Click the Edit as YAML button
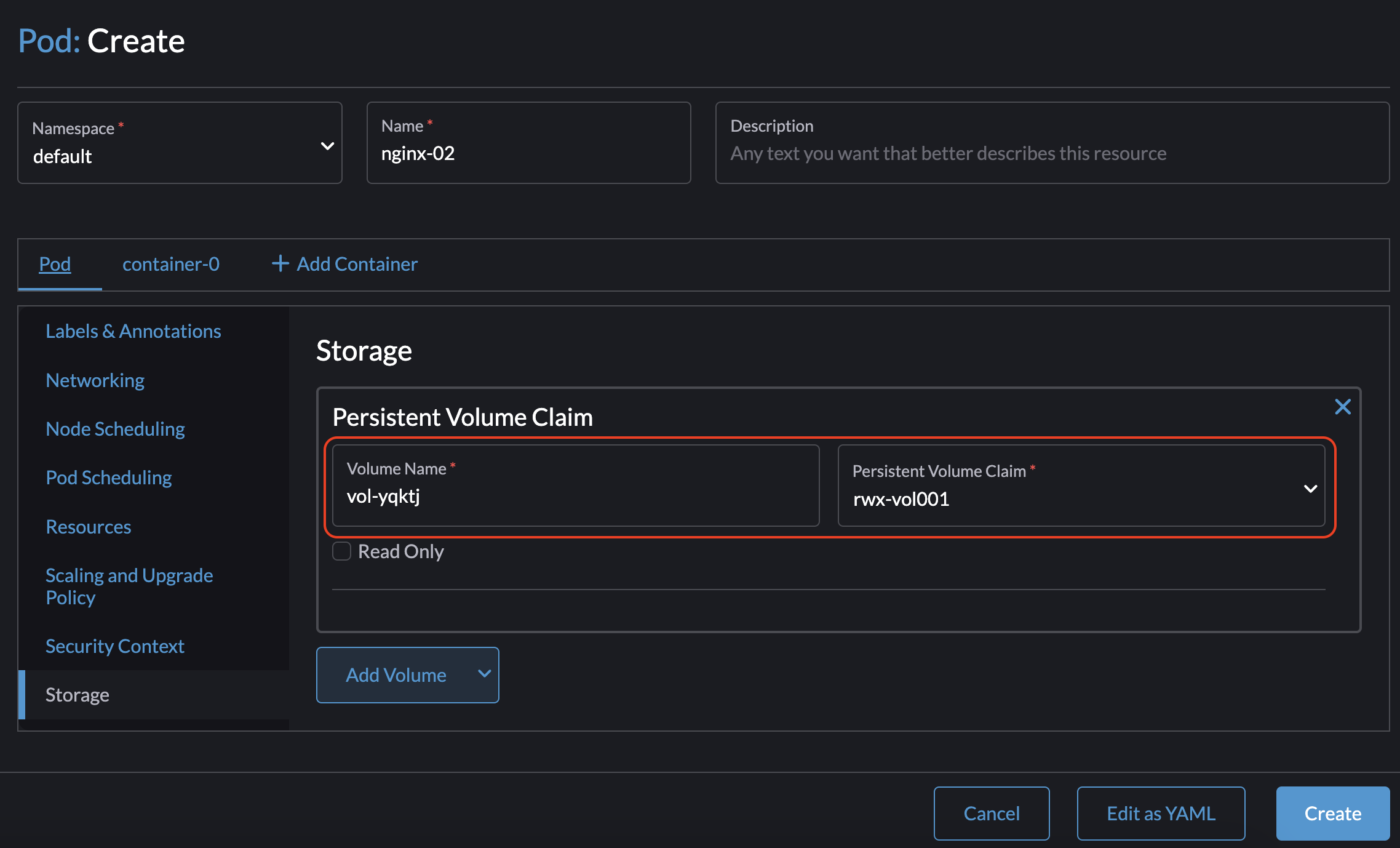This screenshot has width=1400, height=848. coord(1160,813)
